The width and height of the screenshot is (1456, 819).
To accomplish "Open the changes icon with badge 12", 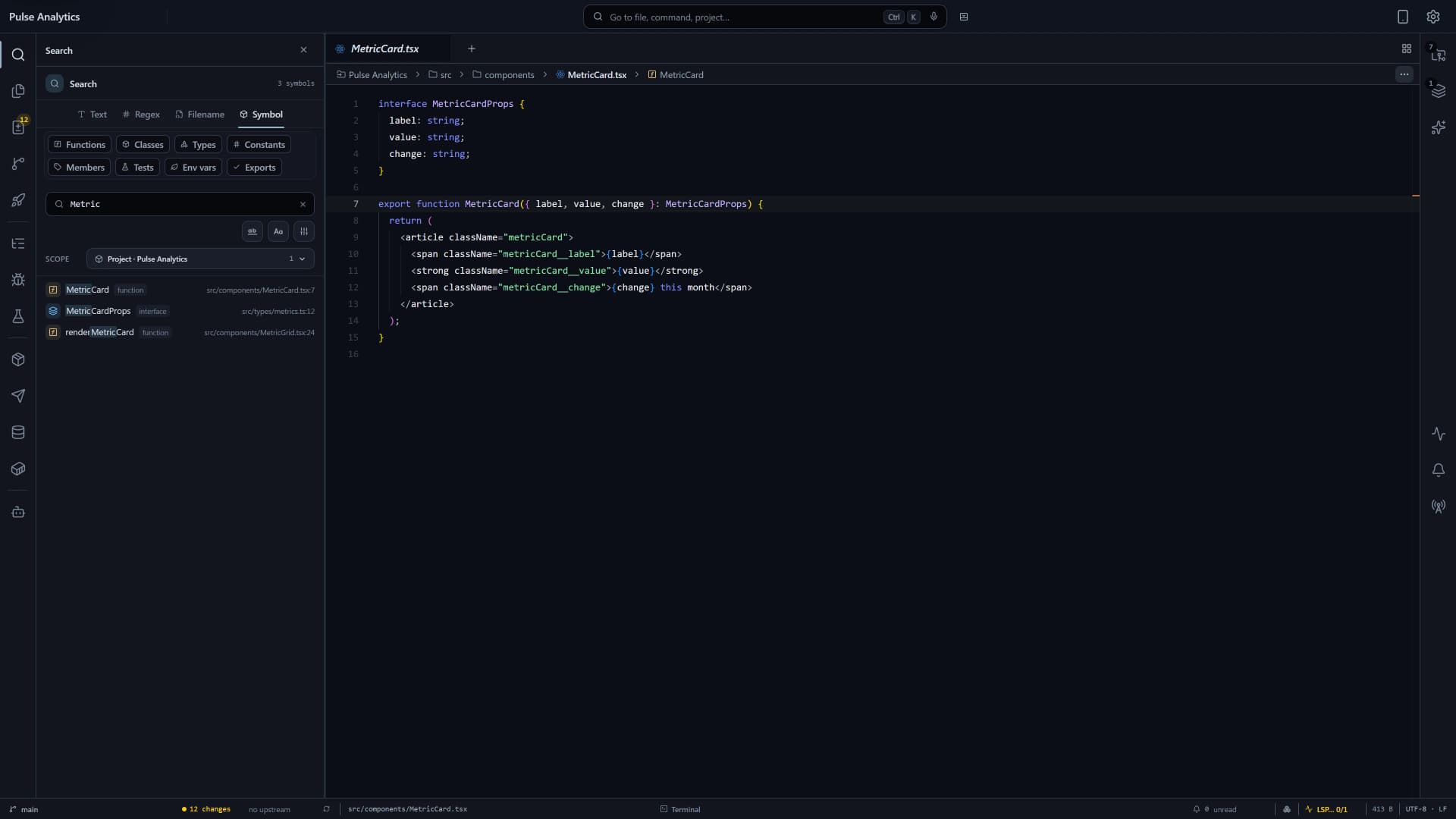I will tap(18, 127).
